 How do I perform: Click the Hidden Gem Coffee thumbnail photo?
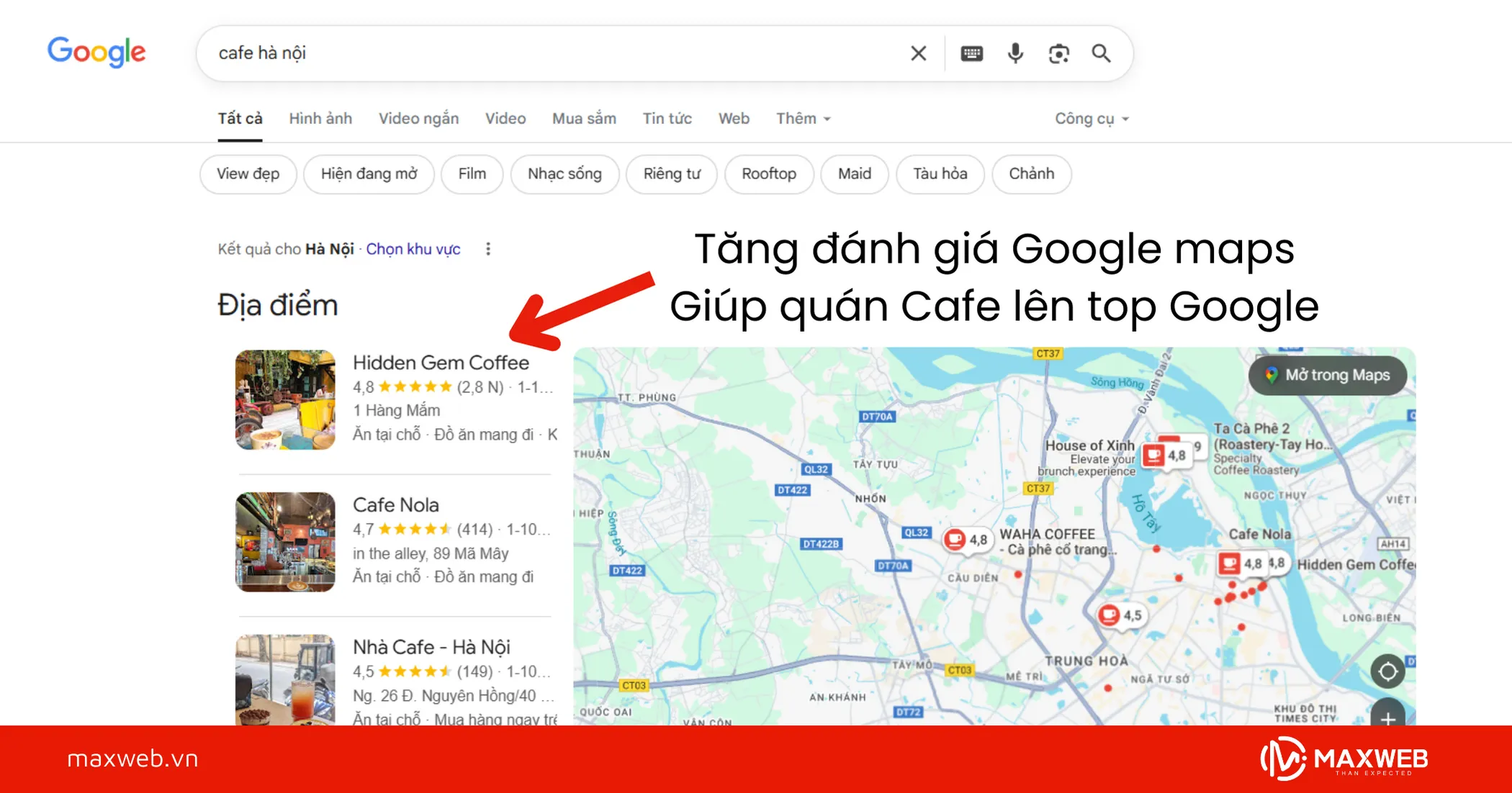[x=285, y=400]
